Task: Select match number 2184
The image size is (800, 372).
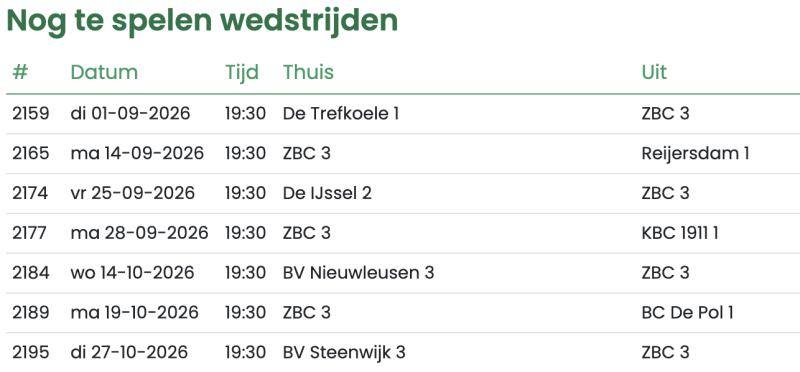Action: [31, 272]
